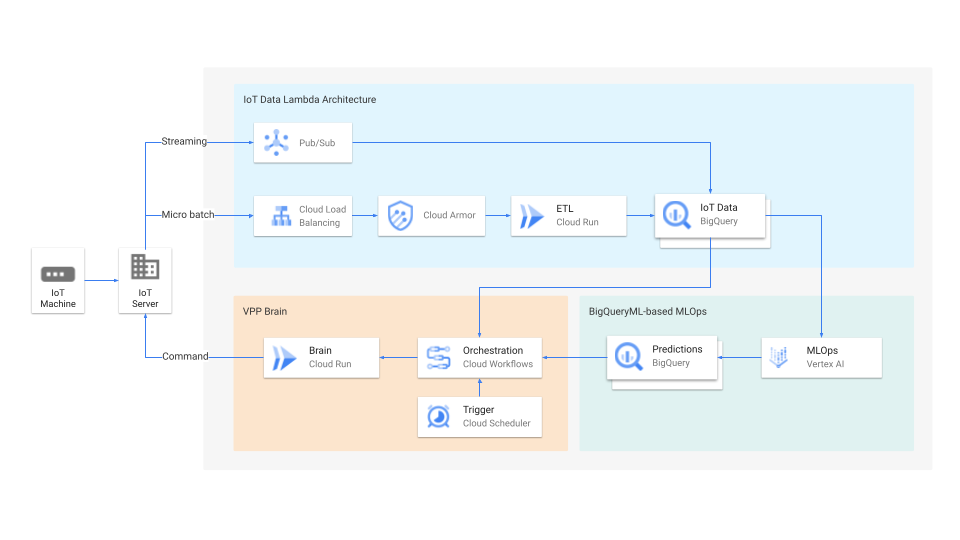This screenshot has width=960, height=540.
Task: Click the IoT Data BigQuery icon
Action: coord(677,215)
